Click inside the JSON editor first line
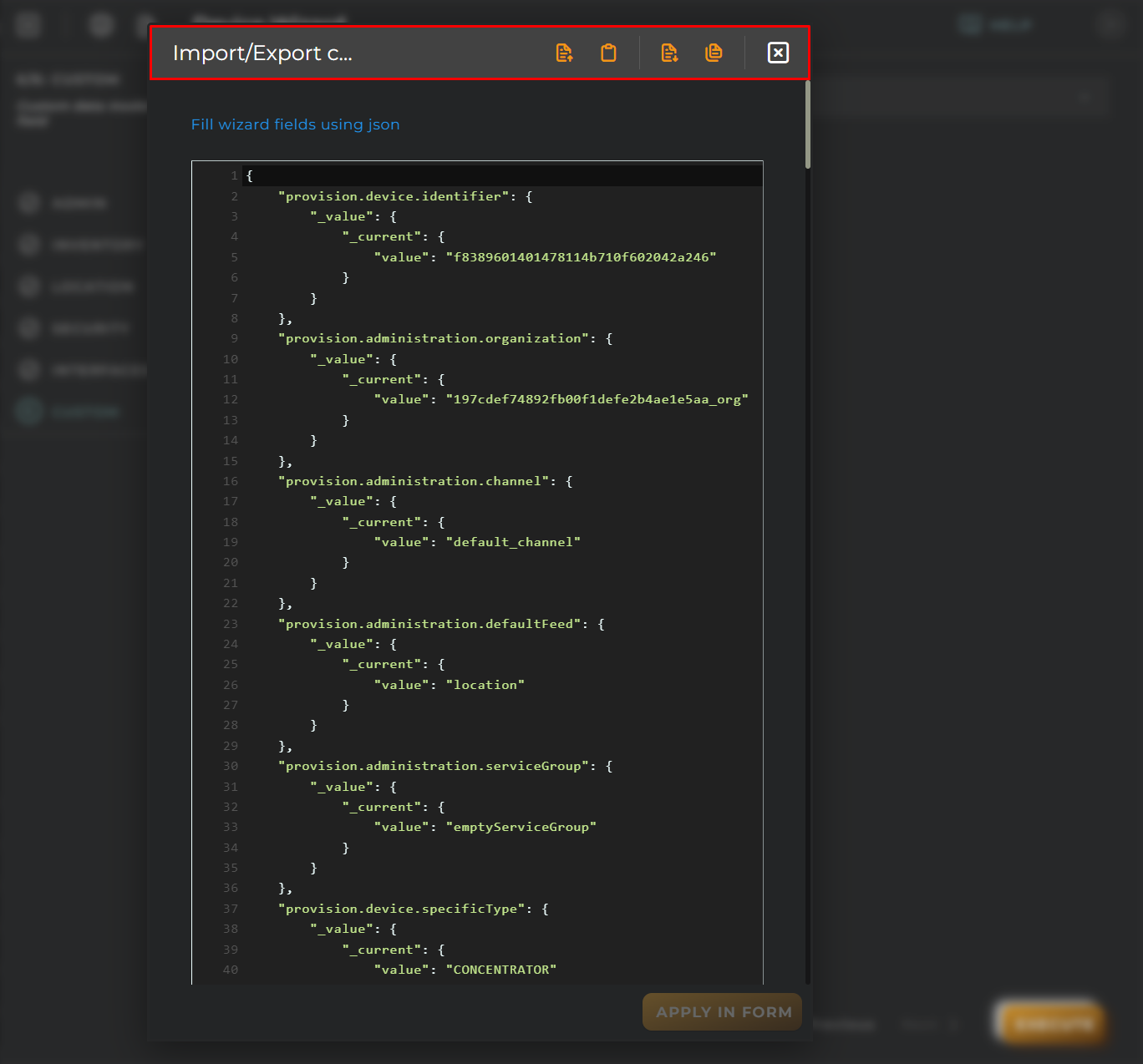Screen dimensions: 1143x1064 point(502,175)
